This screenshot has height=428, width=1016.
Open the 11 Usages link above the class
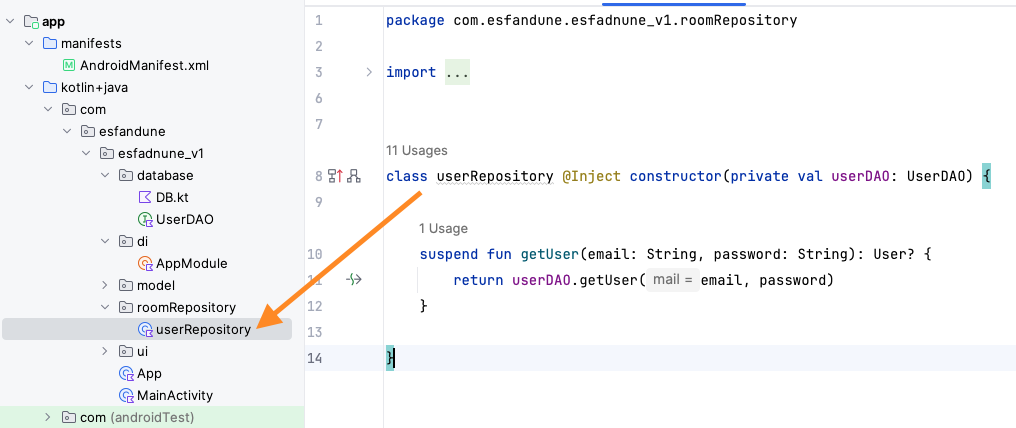[x=416, y=151]
